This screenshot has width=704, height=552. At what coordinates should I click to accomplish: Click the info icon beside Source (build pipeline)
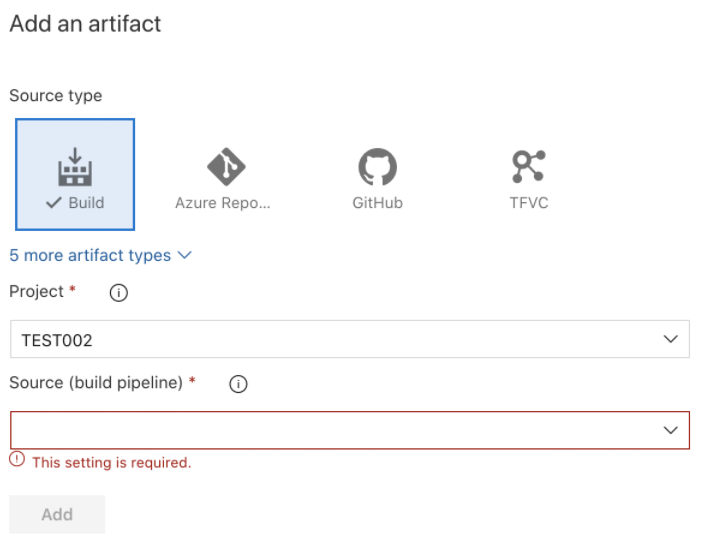(x=238, y=384)
